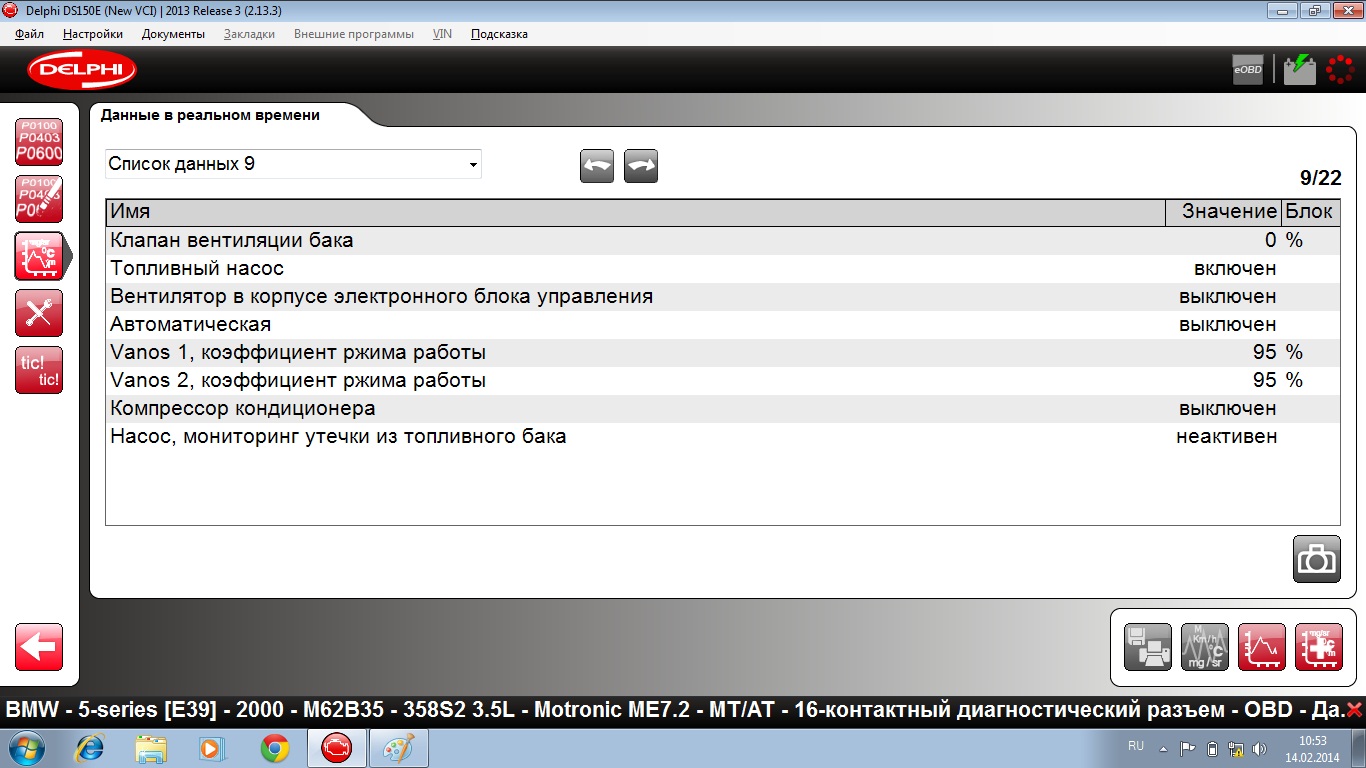Select the Данные в реальном времени tab
The height and width of the screenshot is (768, 1366).
click(211, 115)
